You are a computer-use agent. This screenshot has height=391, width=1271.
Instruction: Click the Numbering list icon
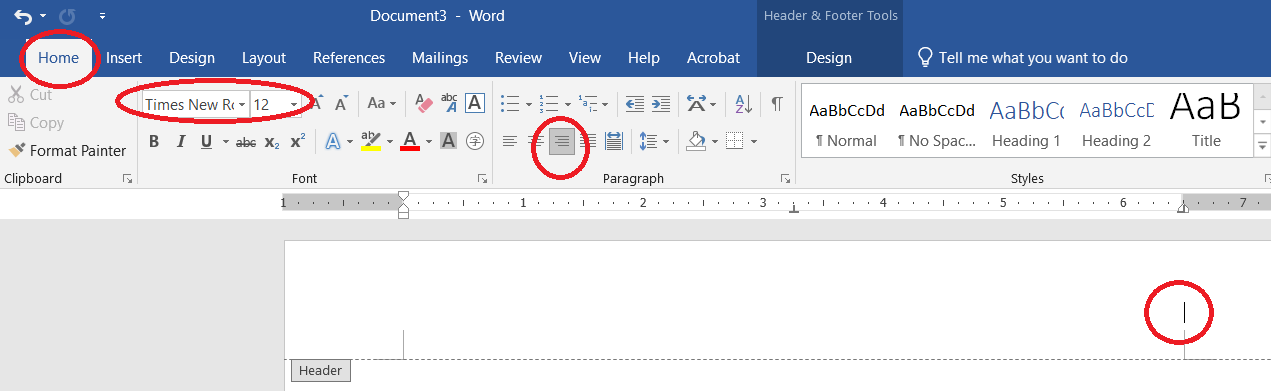[x=548, y=104]
